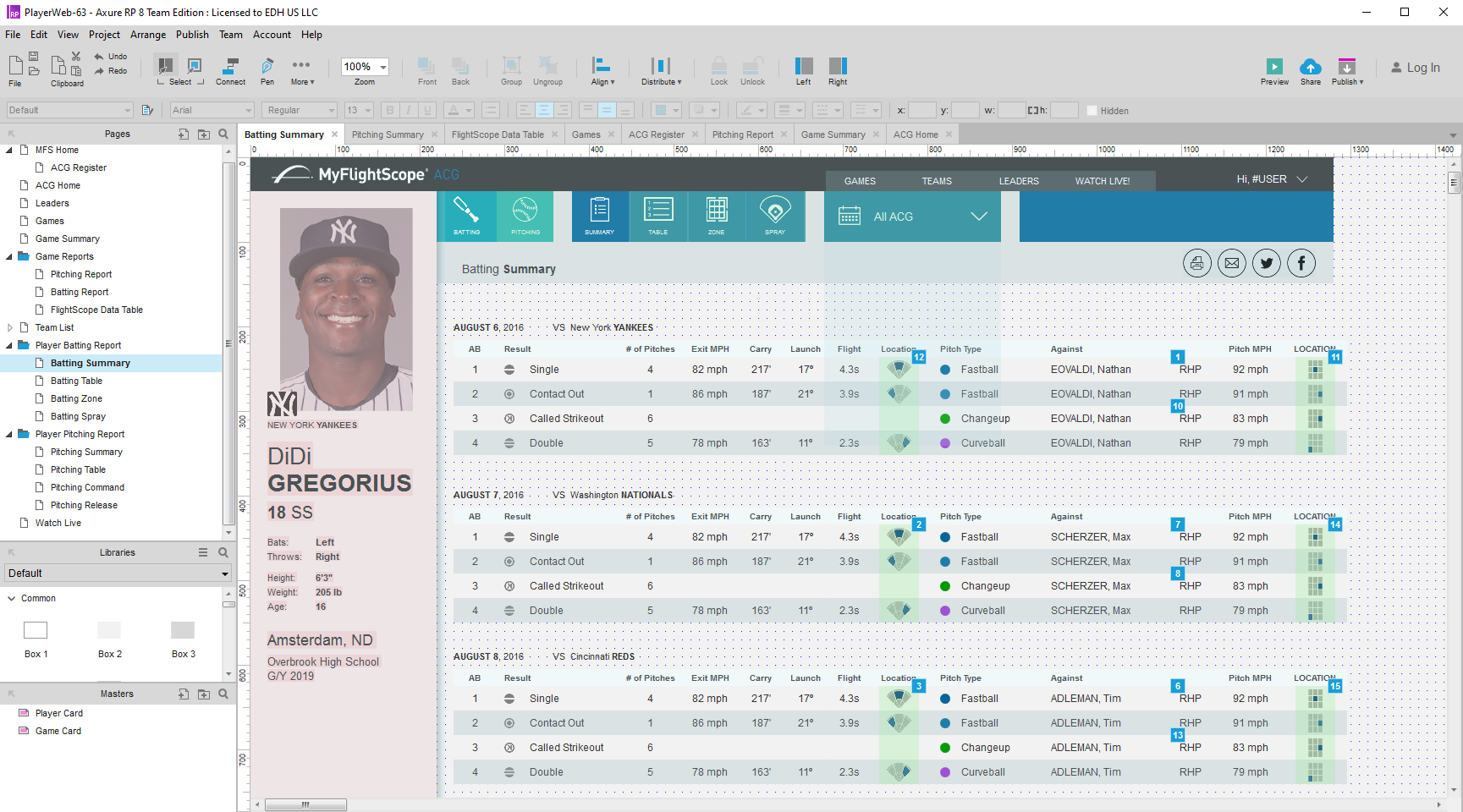Screen dimensions: 1463x812
Task: Click the Pitching tab icon
Action: click(x=525, y=215)
